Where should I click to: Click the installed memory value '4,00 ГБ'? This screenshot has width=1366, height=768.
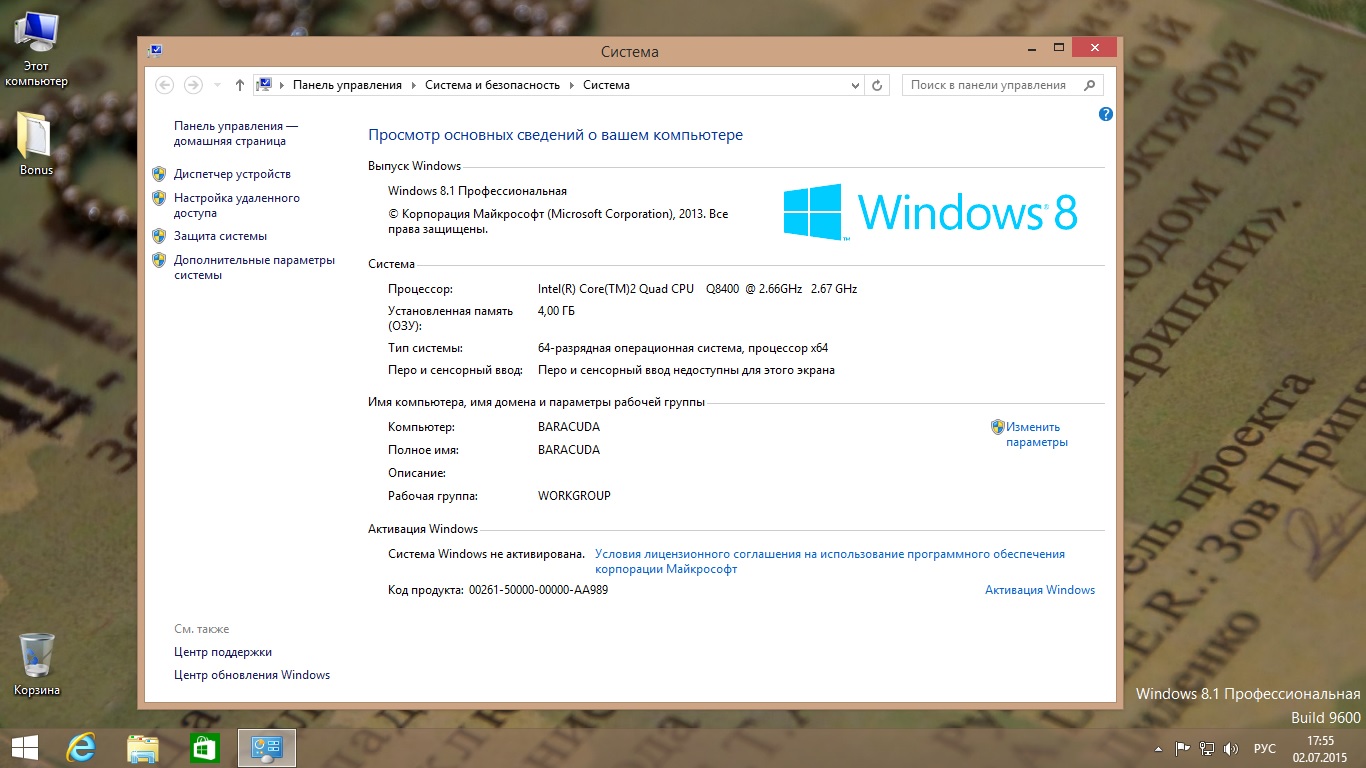tap(556, 311)
